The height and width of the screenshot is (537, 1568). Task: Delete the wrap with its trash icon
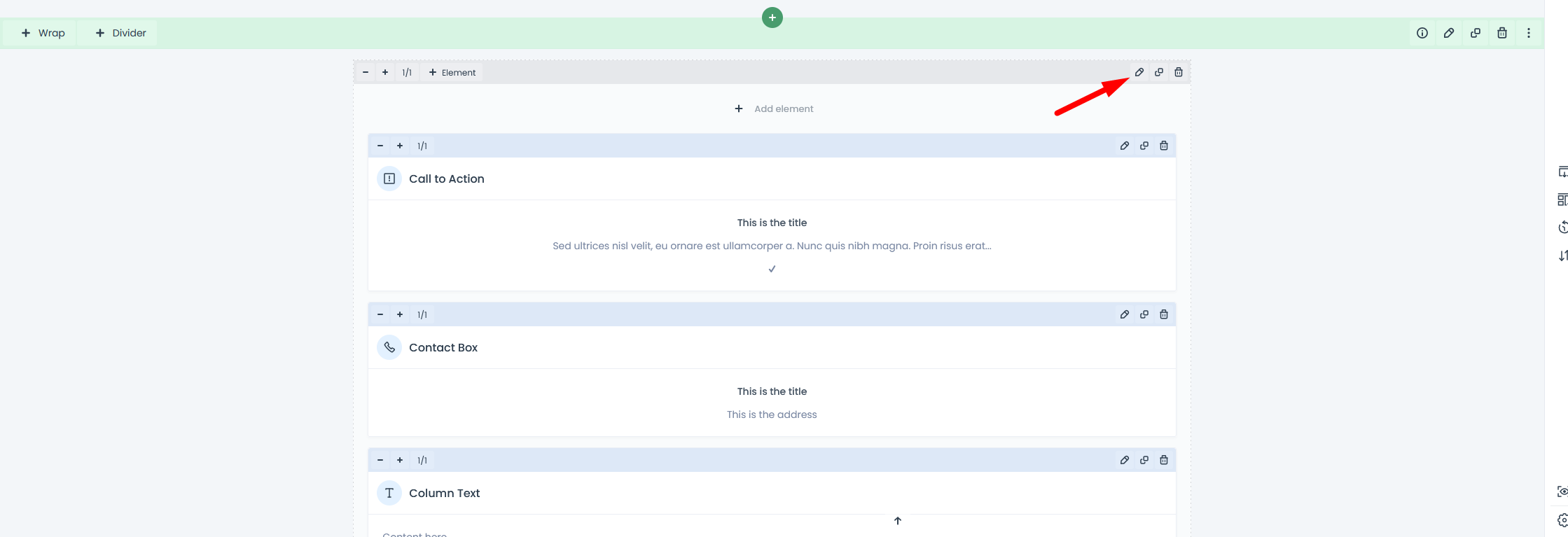tap(1179, 72)
